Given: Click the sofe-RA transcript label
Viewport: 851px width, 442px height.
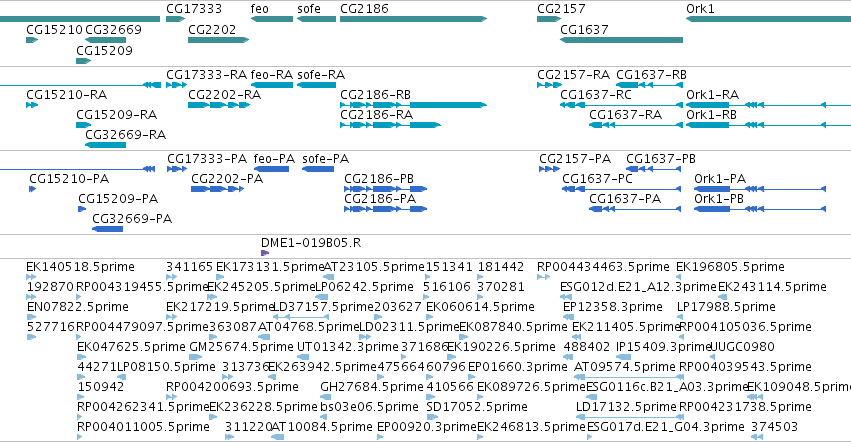Looking at the screenshot, I should [x=321, y=74].
